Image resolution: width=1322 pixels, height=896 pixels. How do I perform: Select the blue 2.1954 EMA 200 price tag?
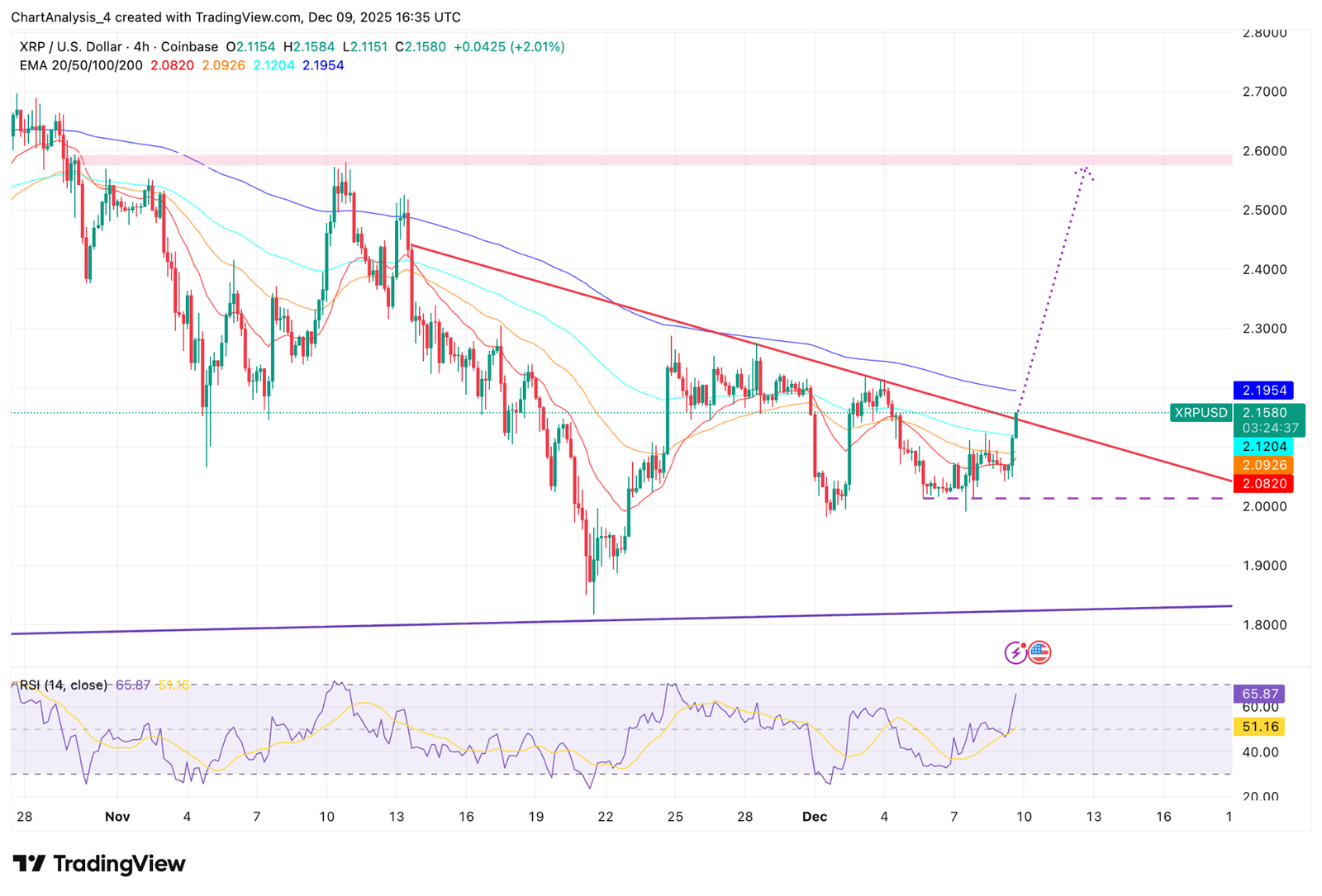(1263, 390)
